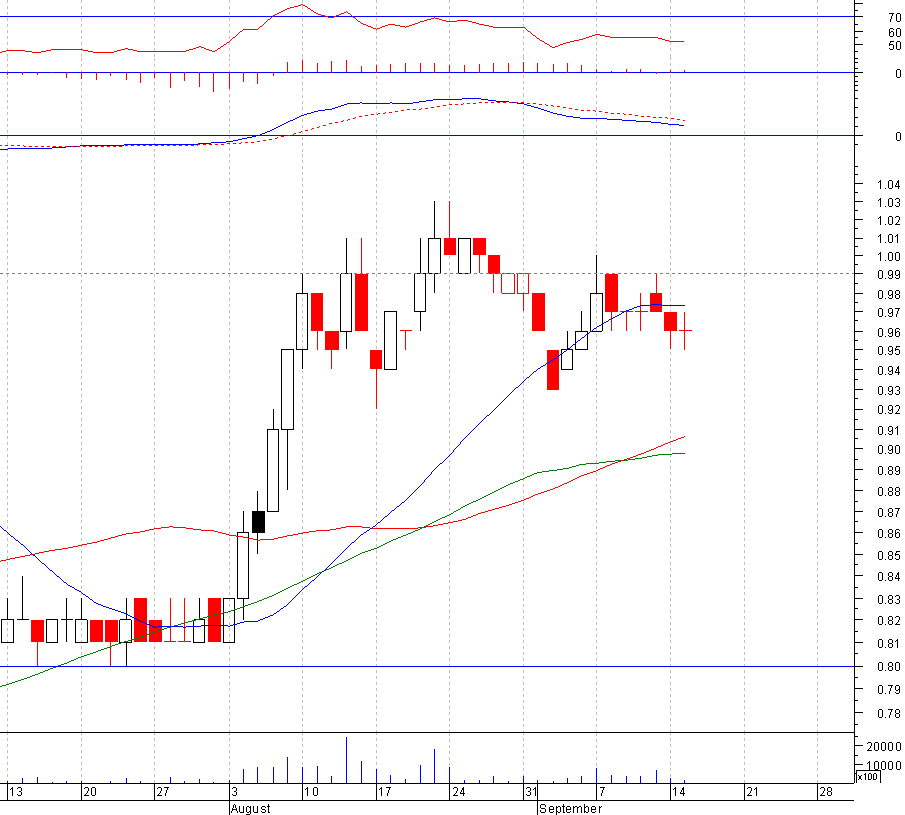Pick the date label 21 on time axis
The width and height of the screenshot is (905, 815).
coord(753,792)
